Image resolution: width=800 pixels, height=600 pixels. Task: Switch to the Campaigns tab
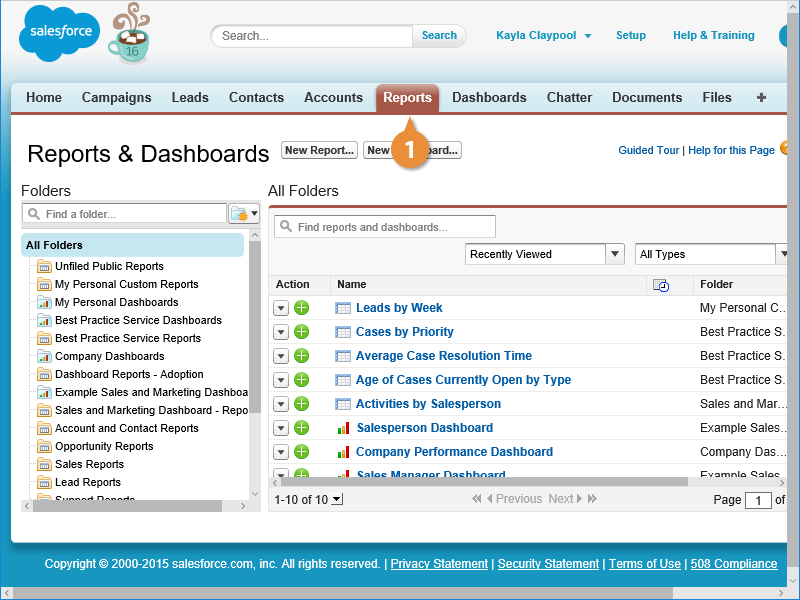pos(116,97)
